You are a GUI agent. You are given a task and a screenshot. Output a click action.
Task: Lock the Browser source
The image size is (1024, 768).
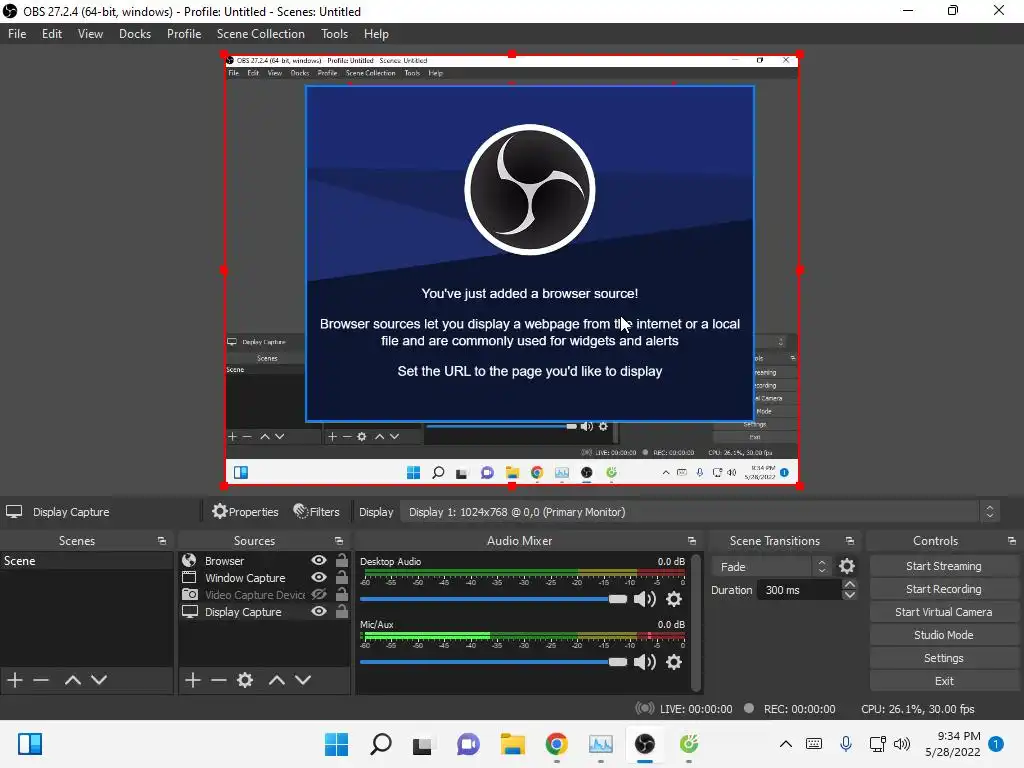(x=342, y=560)
